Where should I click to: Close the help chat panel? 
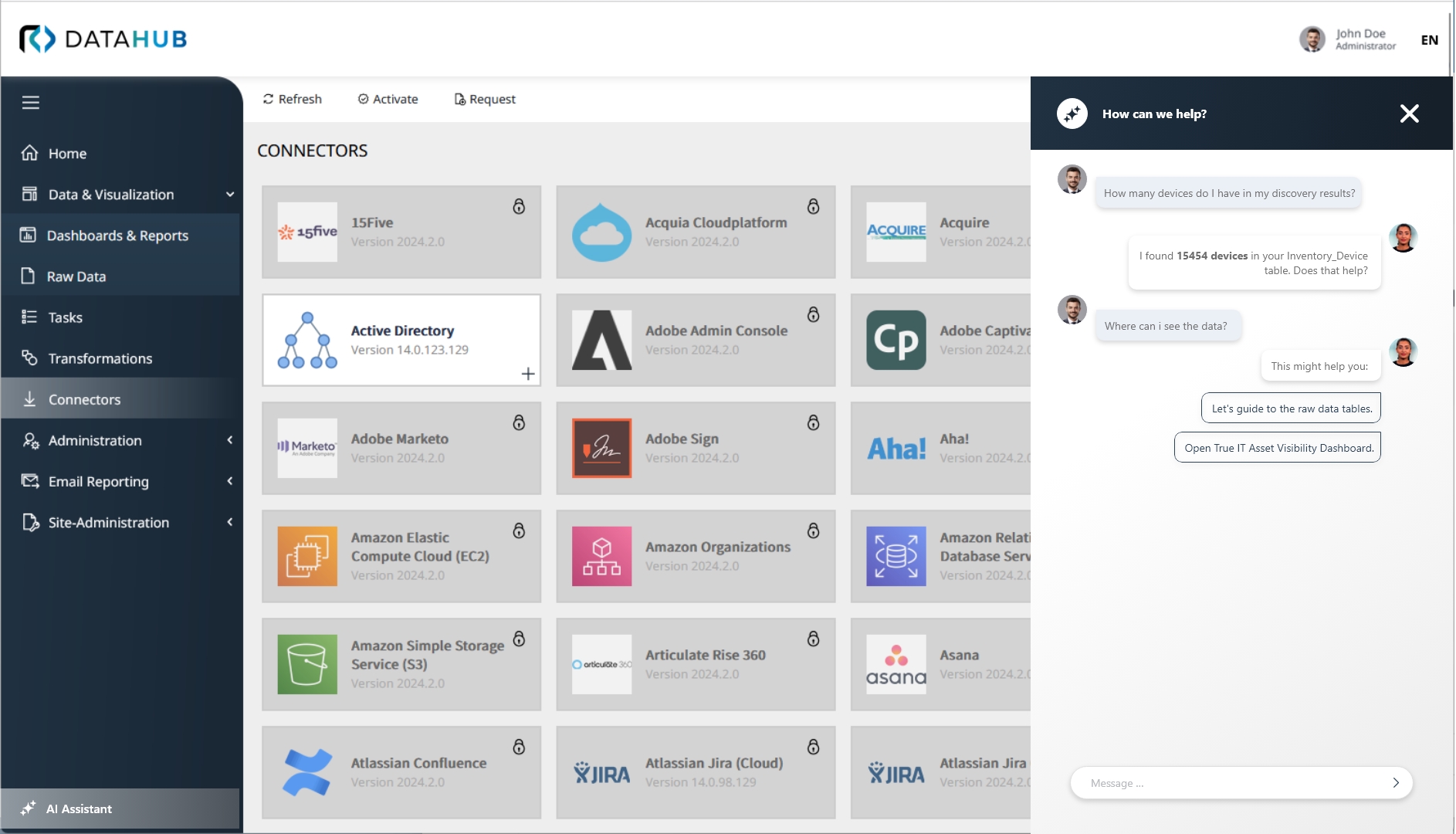tap(1409, 114)
